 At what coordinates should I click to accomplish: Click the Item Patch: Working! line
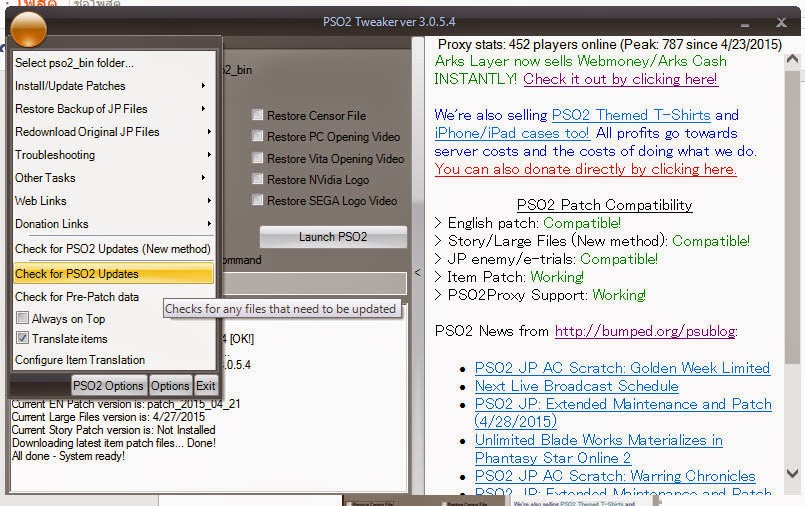click(509, 277)
